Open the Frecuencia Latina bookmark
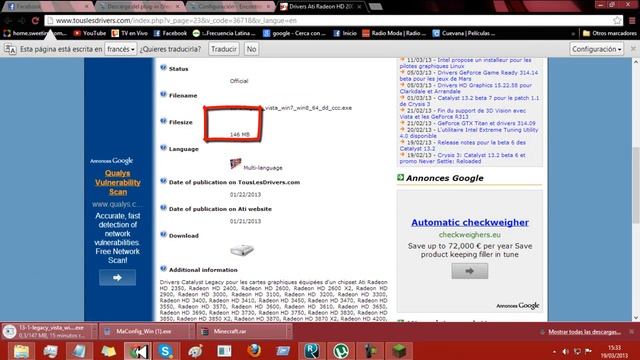The image size is (640, 360). [x=224, y=33]
